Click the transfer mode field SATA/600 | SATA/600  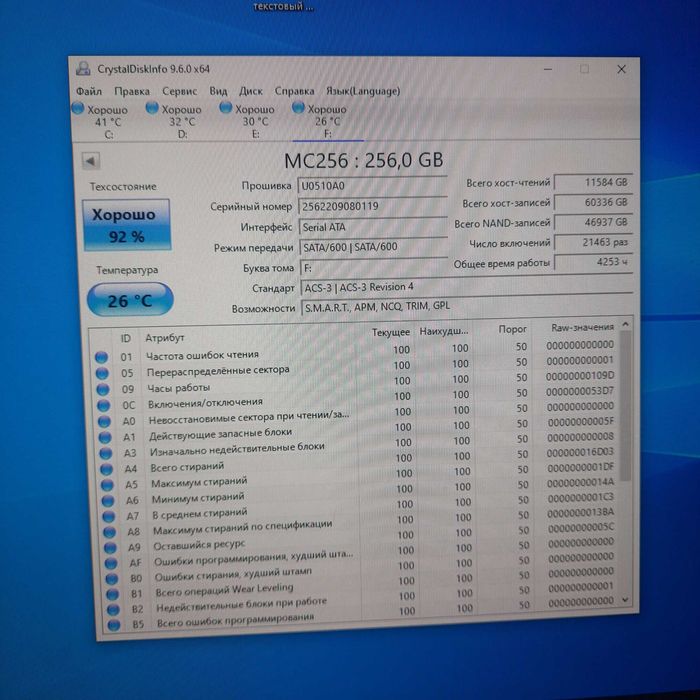tap(374, 247)
